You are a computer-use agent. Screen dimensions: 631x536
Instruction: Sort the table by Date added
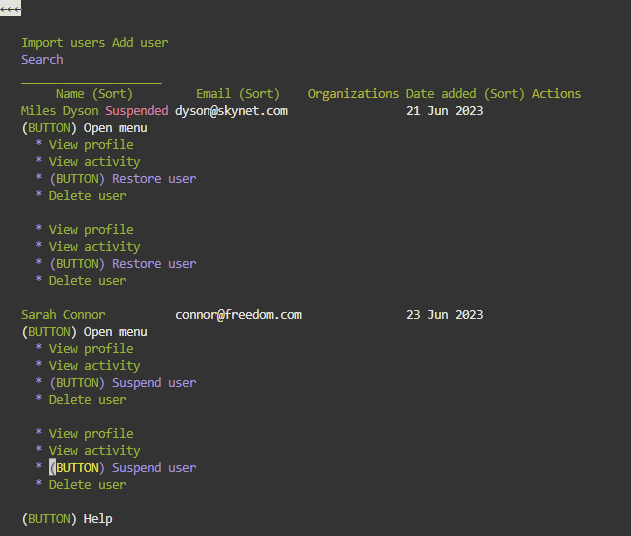click(x=465, y=94)
